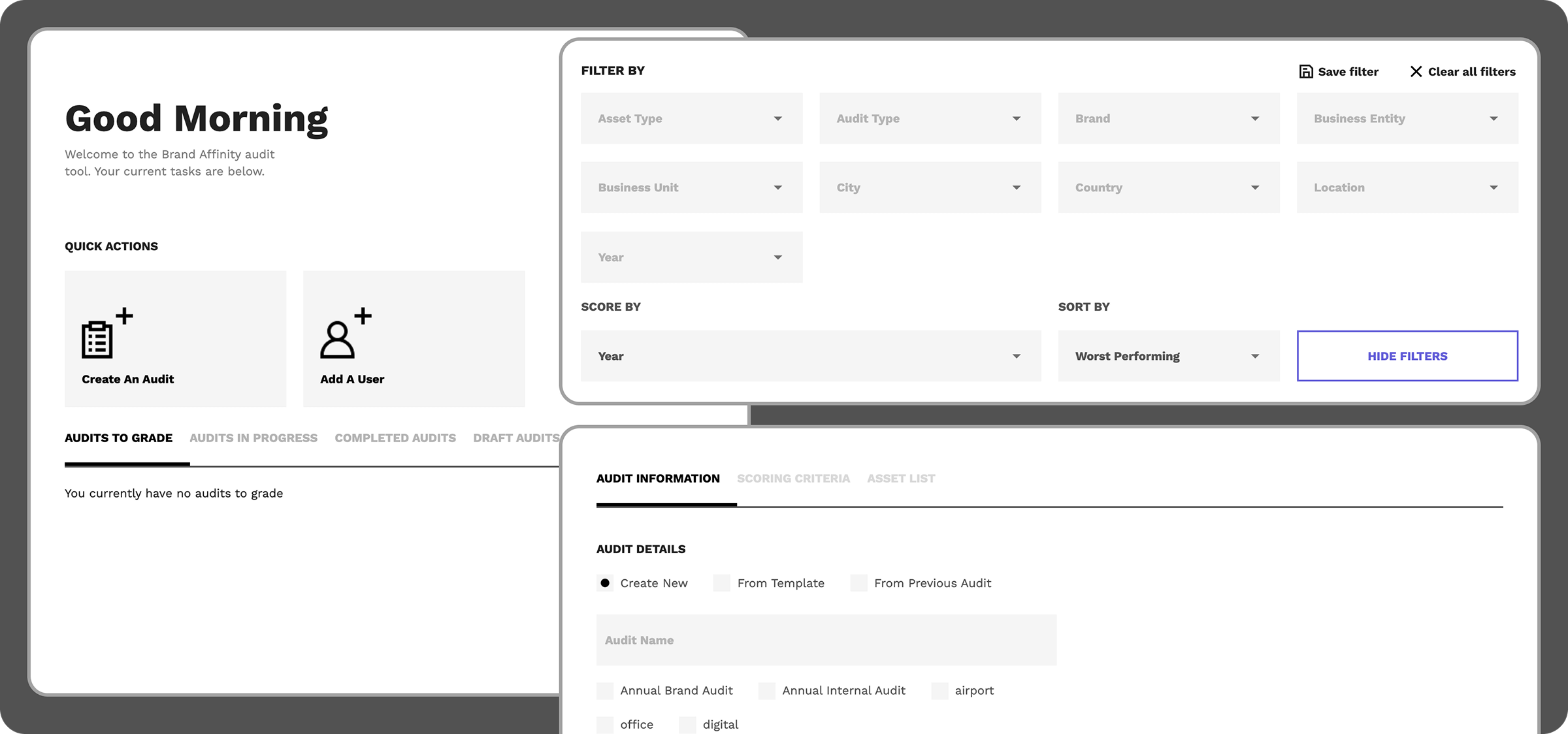Open the Brand filter dropdown
This screenshot has height=734, width=1568.
[x=1168, y=119]
